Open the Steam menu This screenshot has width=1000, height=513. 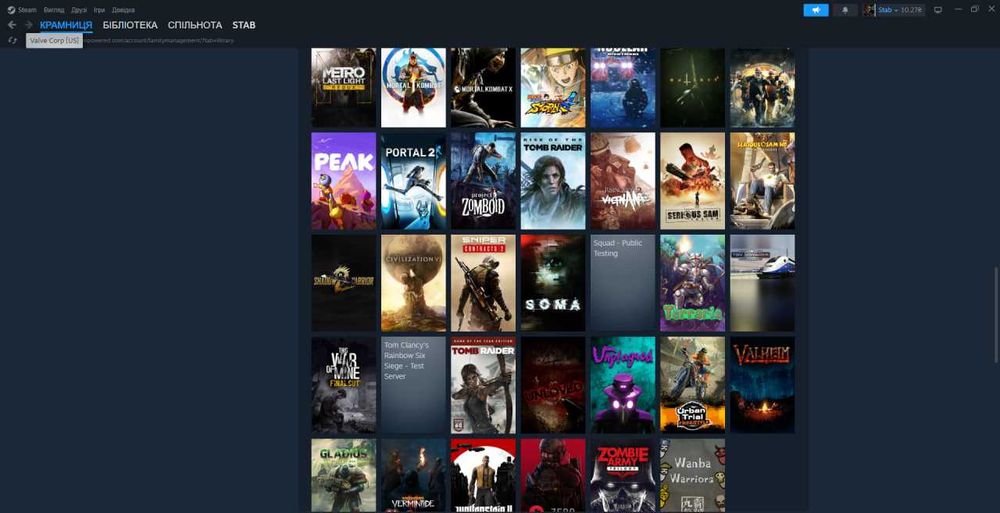click(x=27, y=10)
